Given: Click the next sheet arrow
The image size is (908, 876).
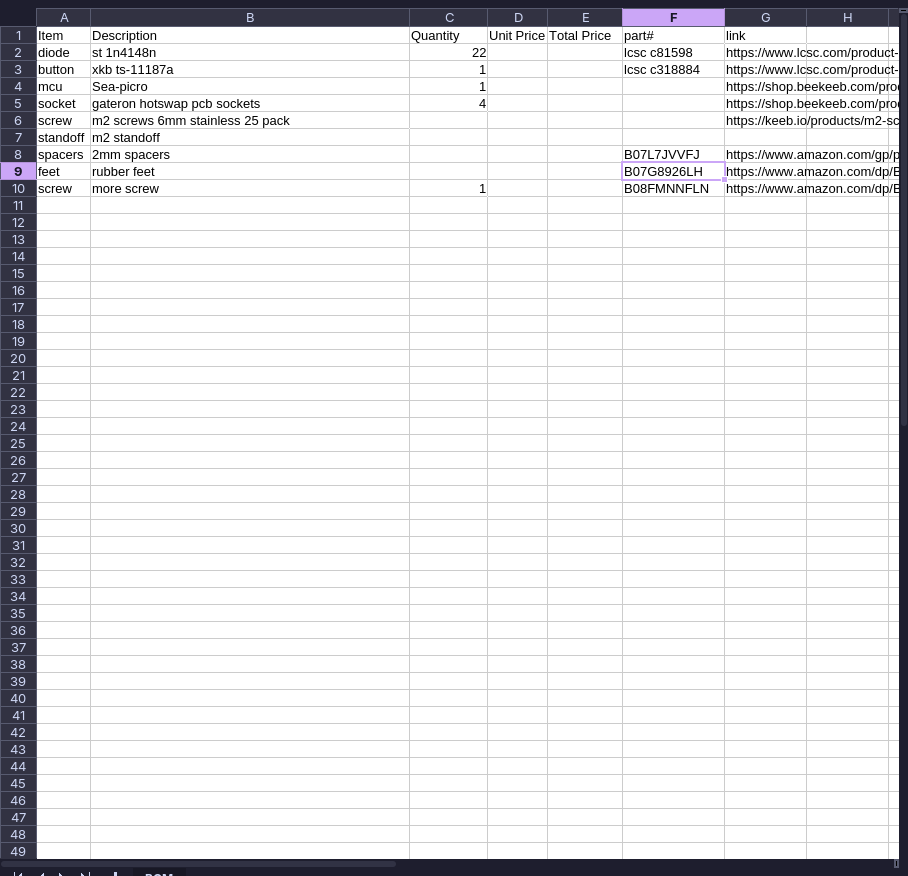Looking at the screenshot, I should 62,874.
